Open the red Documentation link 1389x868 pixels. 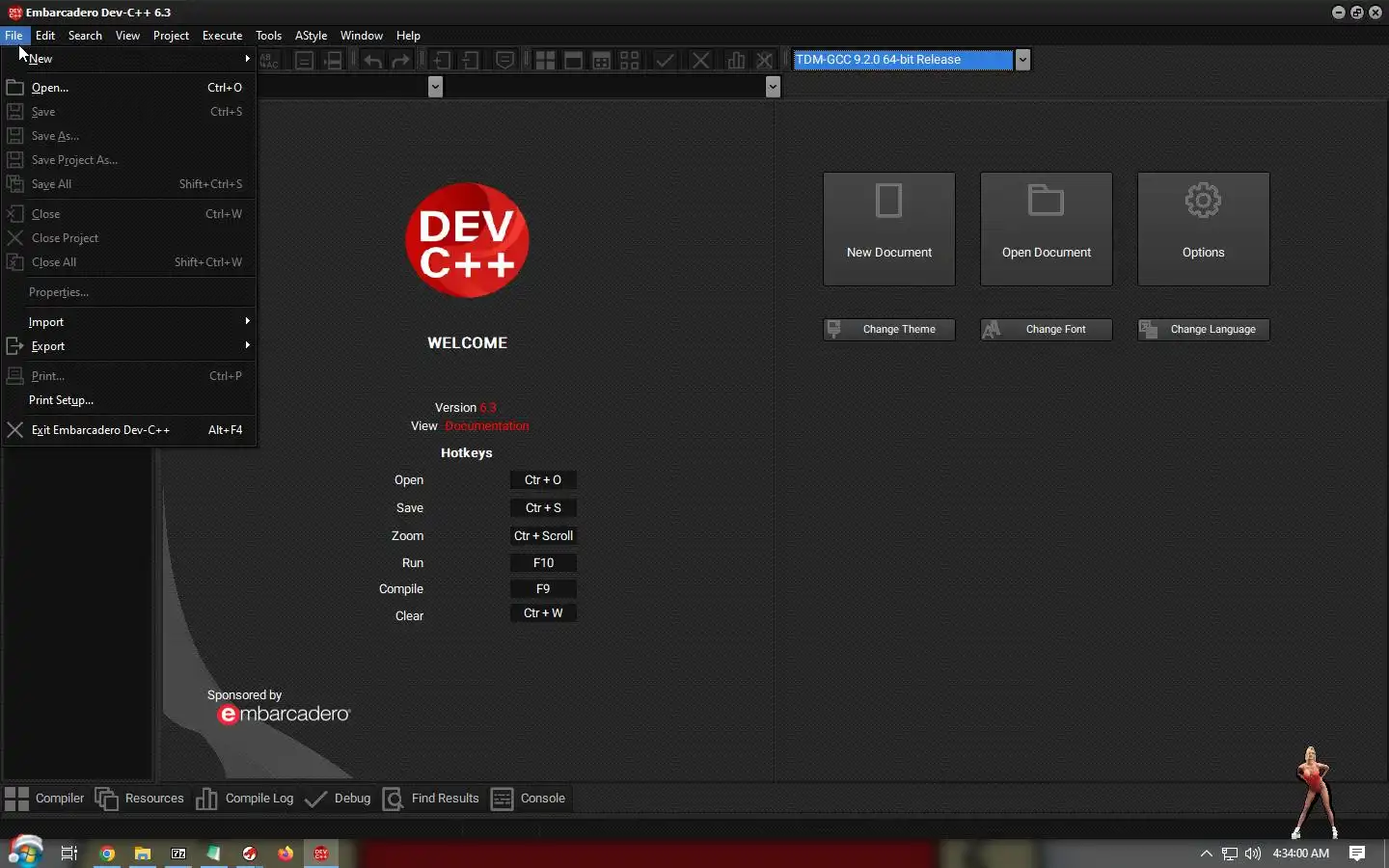click(x=487, y=426)
